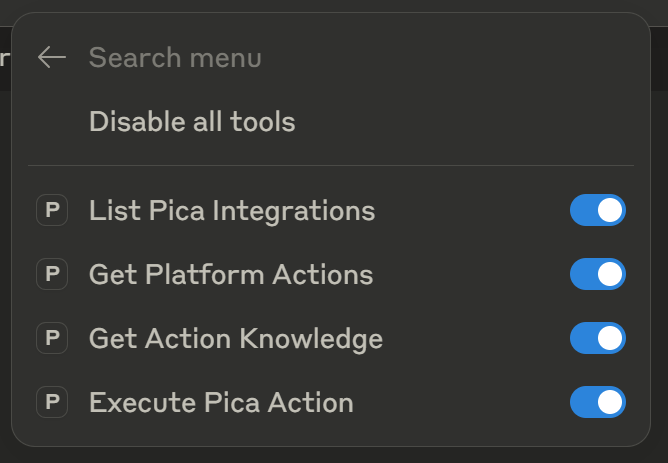
Task: Toggle off Execute Pica Action tool
Action: [x=597, y=403]
